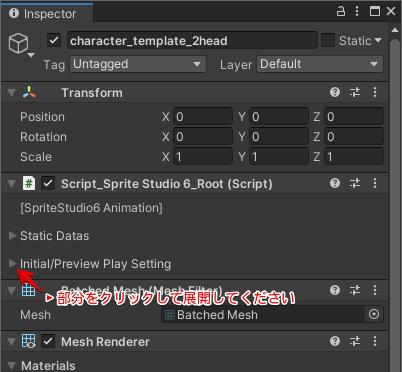This screenshot has height=372, width=402.
Task: Click the Rotation label
Action: tap(43, 137)
